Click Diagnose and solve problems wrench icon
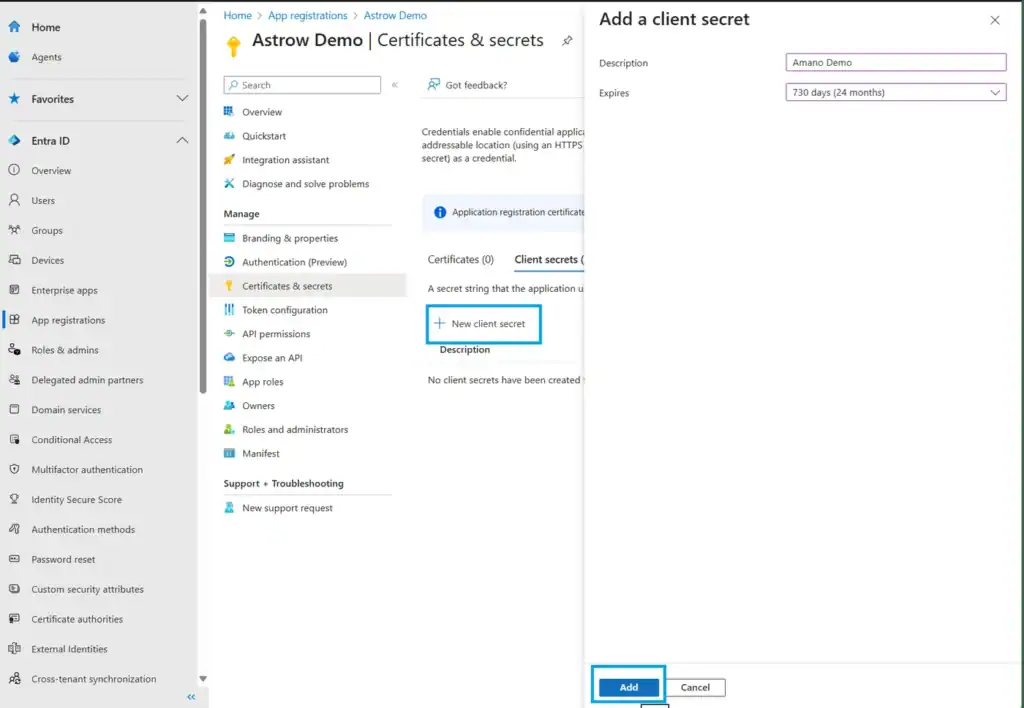Viewport: 1024px width, 708px height. 229,184
